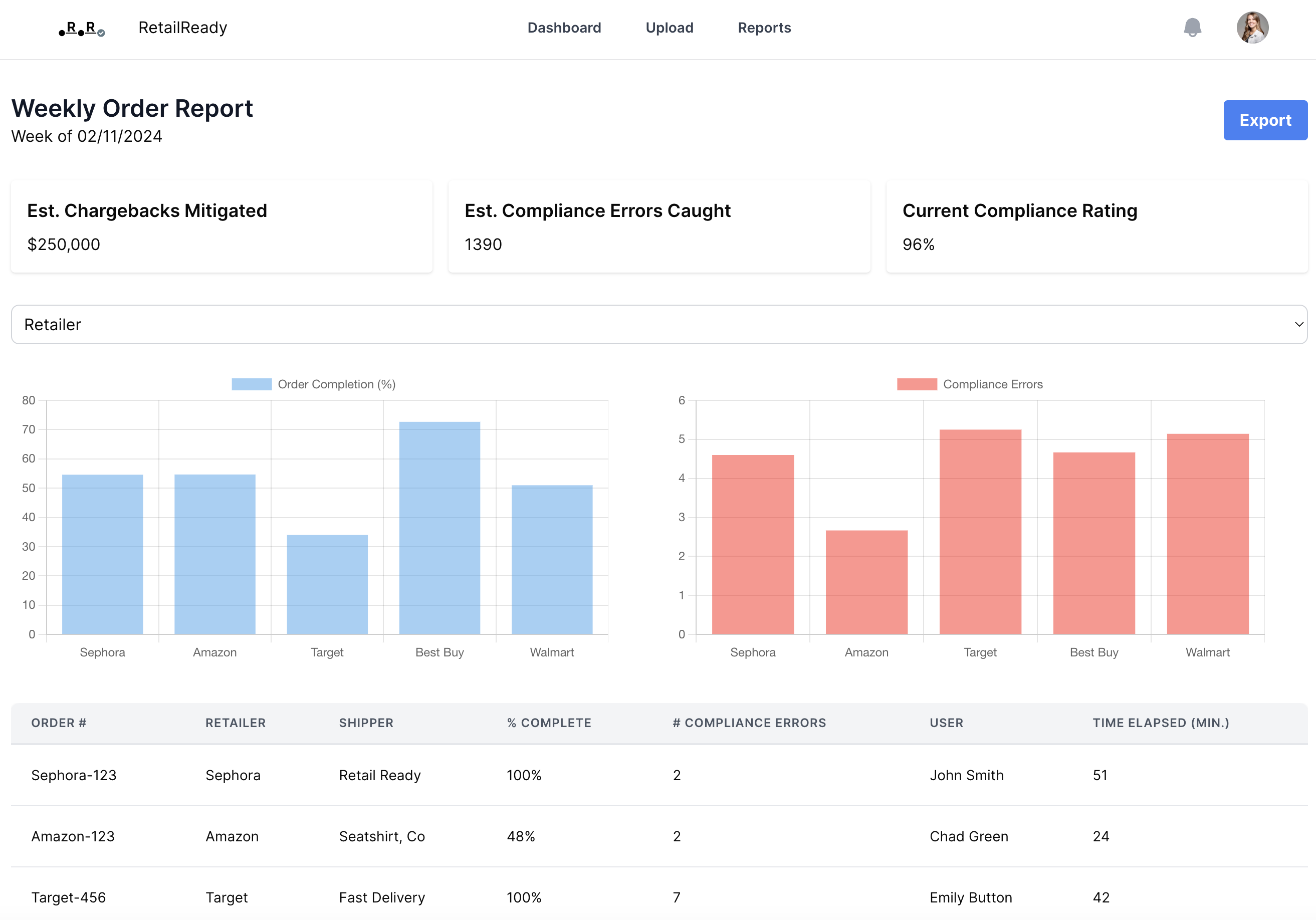Click the Amazon compliance errors bar
Screen dimensions: 1316x920
(866, 582)
